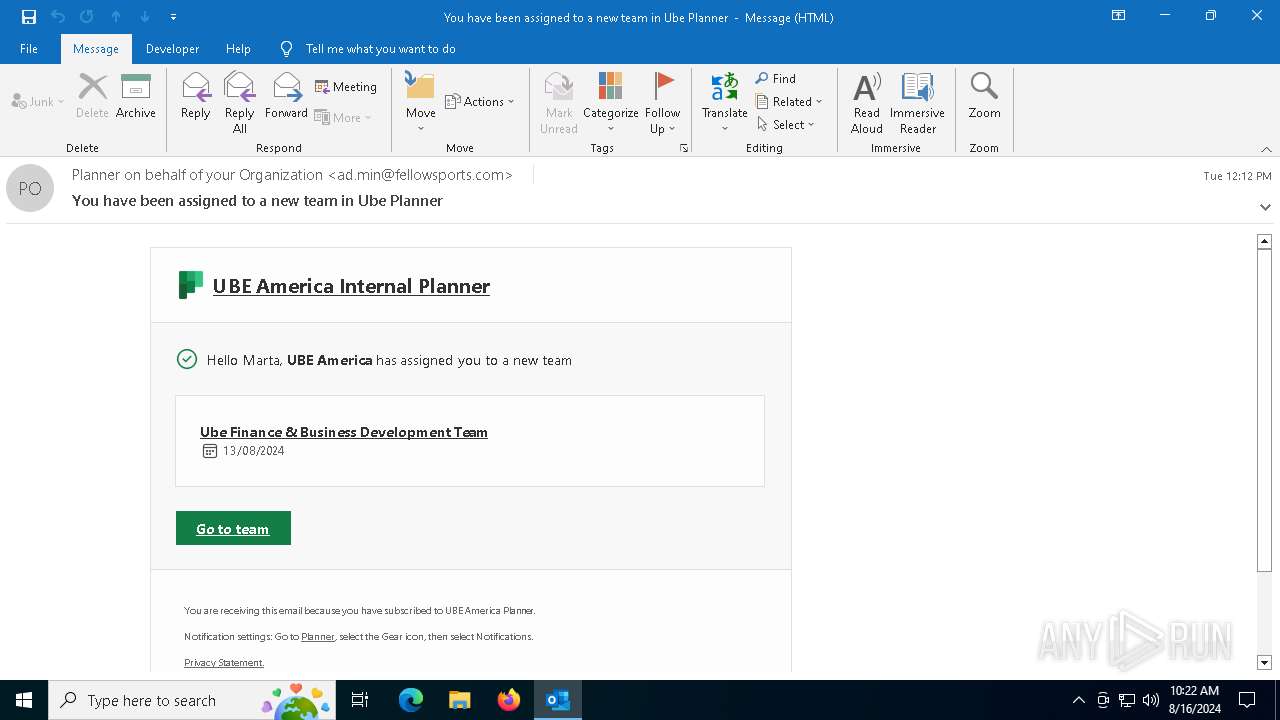Switch to the Developer tab
Image resolution: width=1280 pixels, height=720 pixels.
click(172, 49)
